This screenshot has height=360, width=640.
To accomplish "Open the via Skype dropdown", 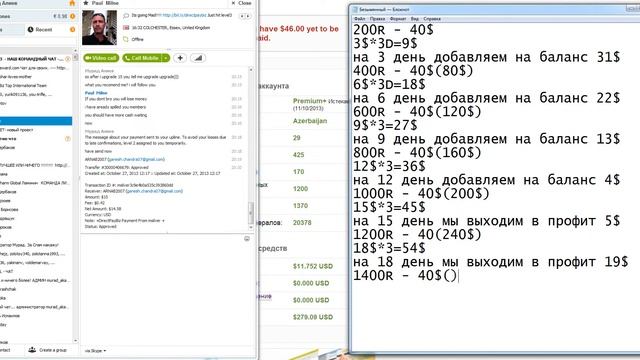I will 96,351.
